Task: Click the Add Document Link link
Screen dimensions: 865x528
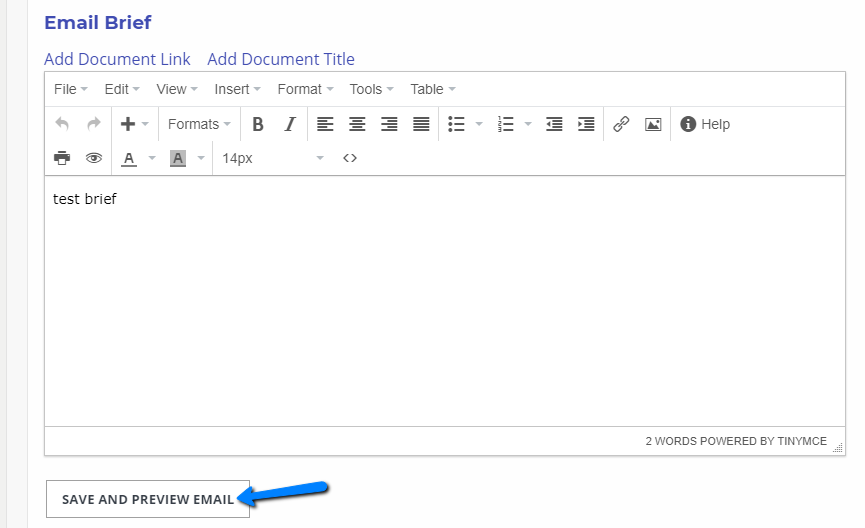Action: pyautogui.click(x=117, y=59)
